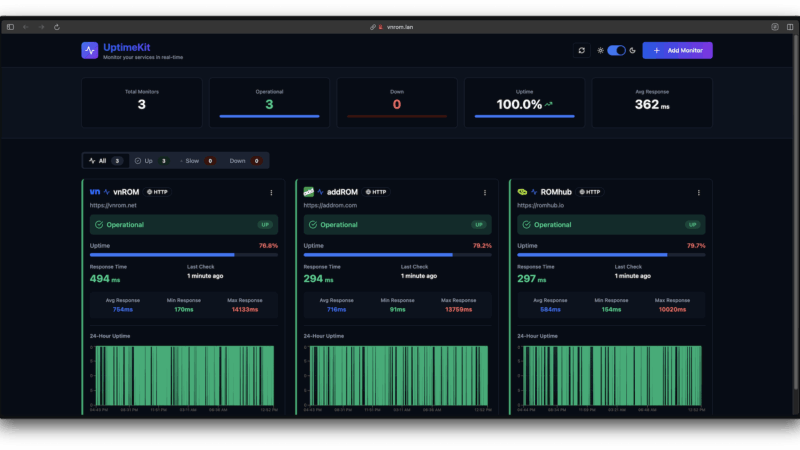Open the addROM three-dot options menu

pyautogui.click(x=485, y=192)
